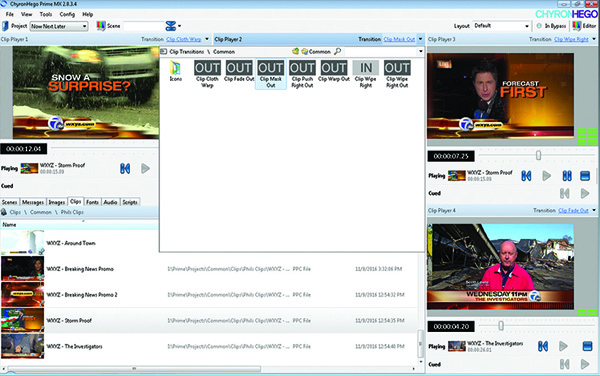600x376 pixels.
Task: Open the Icons folder in Clip Transitions
Action: 176,71
